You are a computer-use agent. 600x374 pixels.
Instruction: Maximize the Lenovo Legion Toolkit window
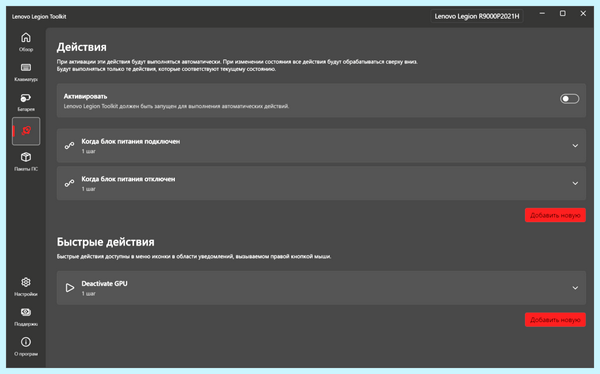pos(562,13)
